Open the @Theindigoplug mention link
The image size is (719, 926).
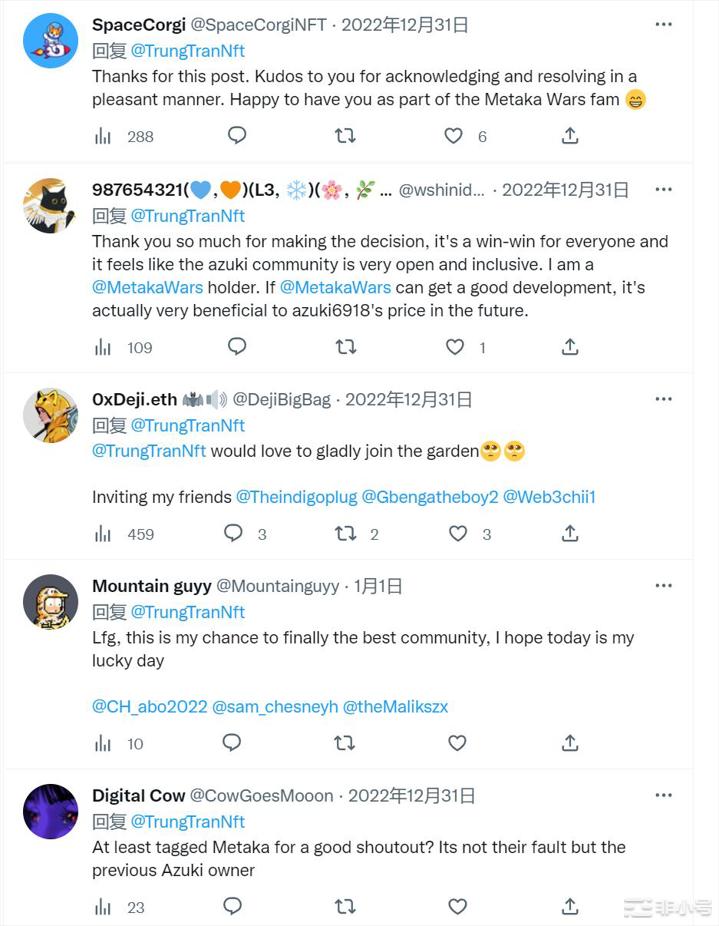click(296, 497)
